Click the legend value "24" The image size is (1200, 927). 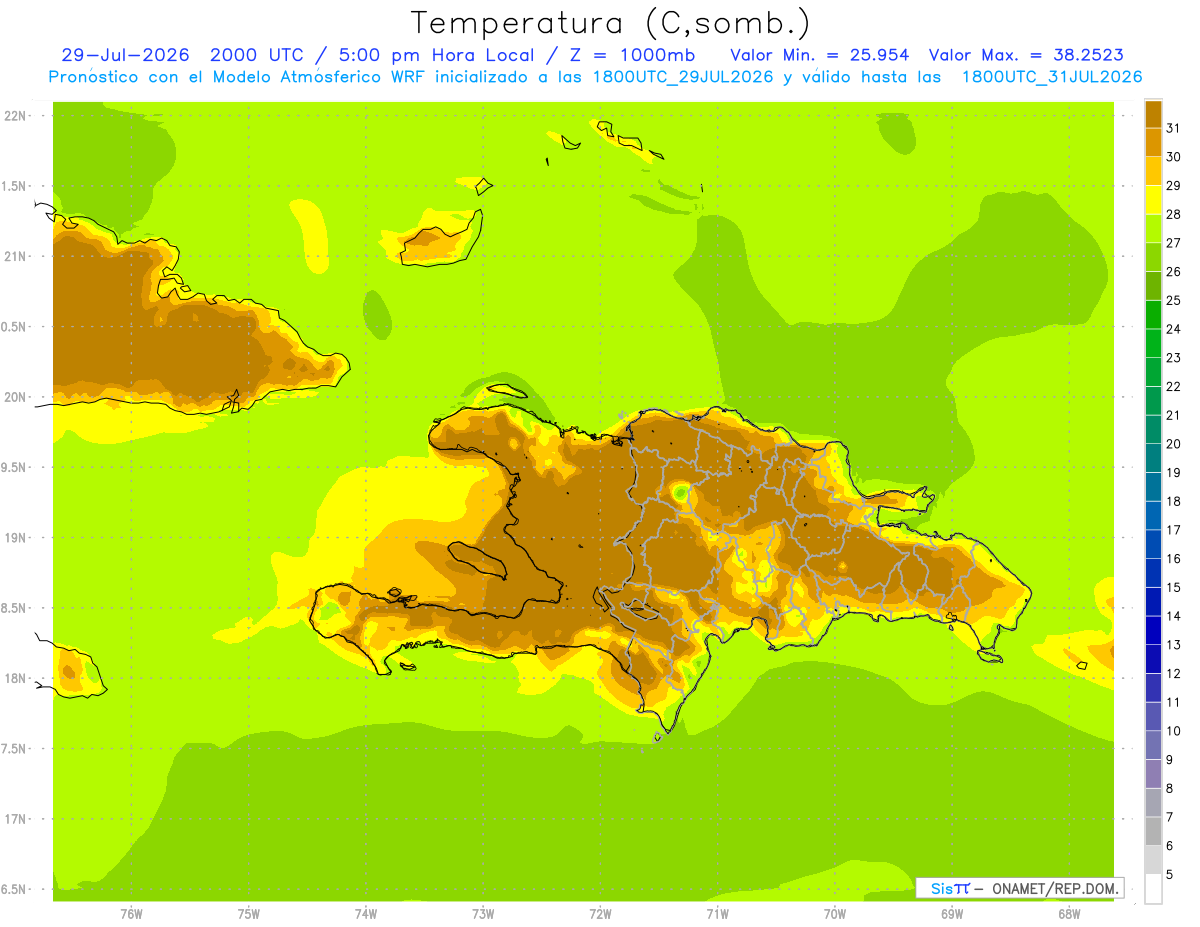[x=1174, y=329]
